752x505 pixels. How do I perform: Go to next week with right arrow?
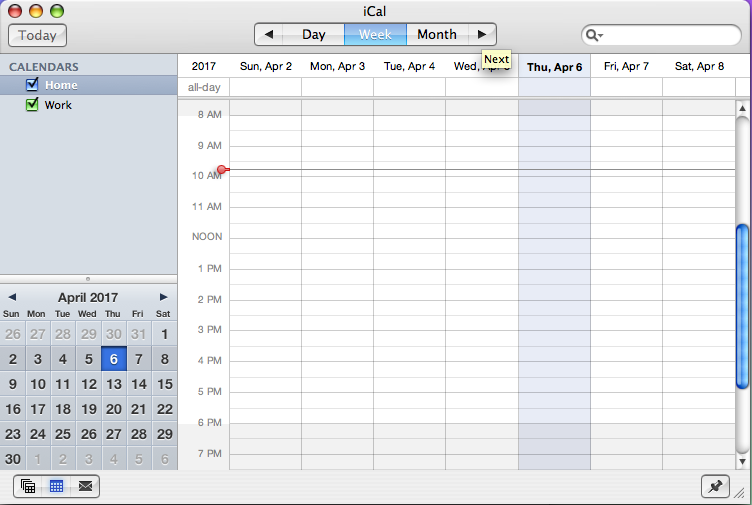click(482, 35)
